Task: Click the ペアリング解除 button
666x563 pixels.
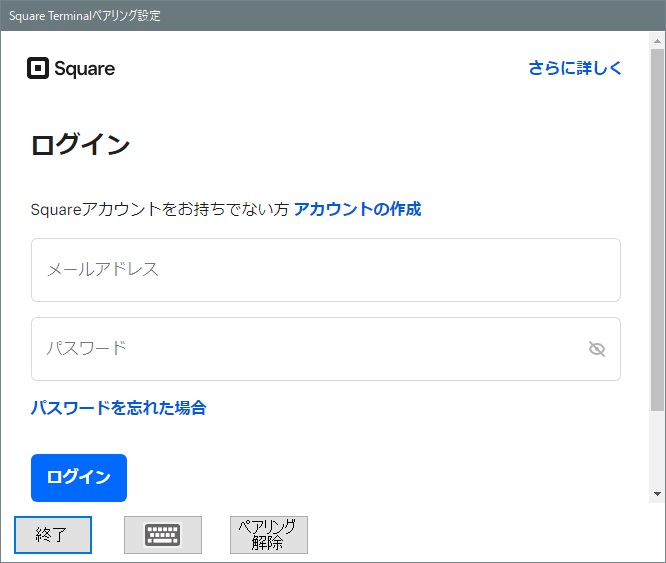Action: (268, 535)
